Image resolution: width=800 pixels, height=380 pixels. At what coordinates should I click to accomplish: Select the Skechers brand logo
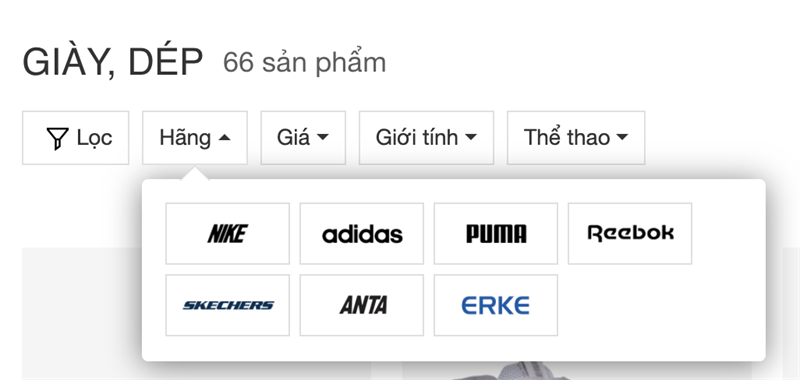coord(228,305)
